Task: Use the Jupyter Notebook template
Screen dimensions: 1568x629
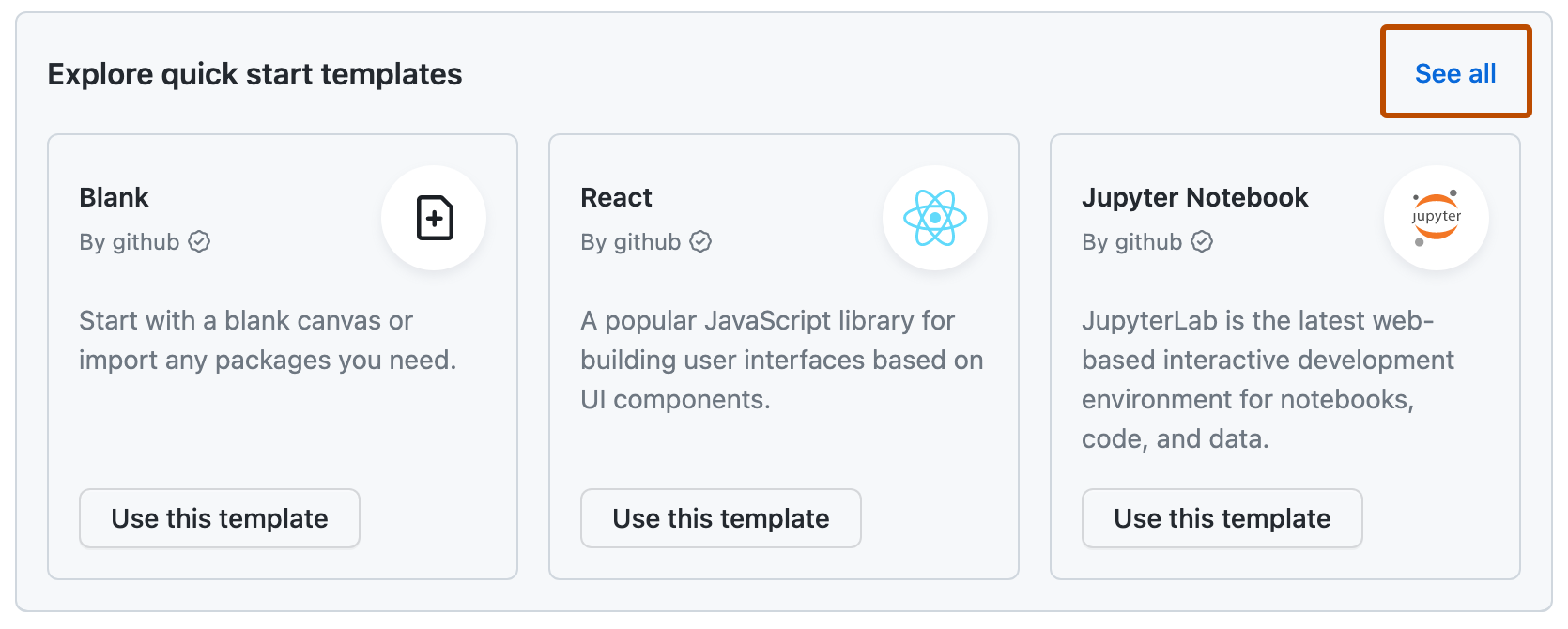Action: pos(1222,518)
